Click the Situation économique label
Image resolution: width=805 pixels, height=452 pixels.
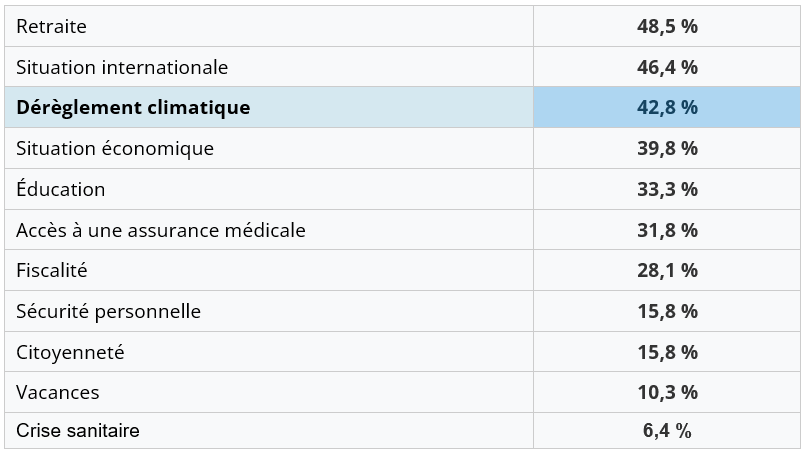[x=115, y=148]
